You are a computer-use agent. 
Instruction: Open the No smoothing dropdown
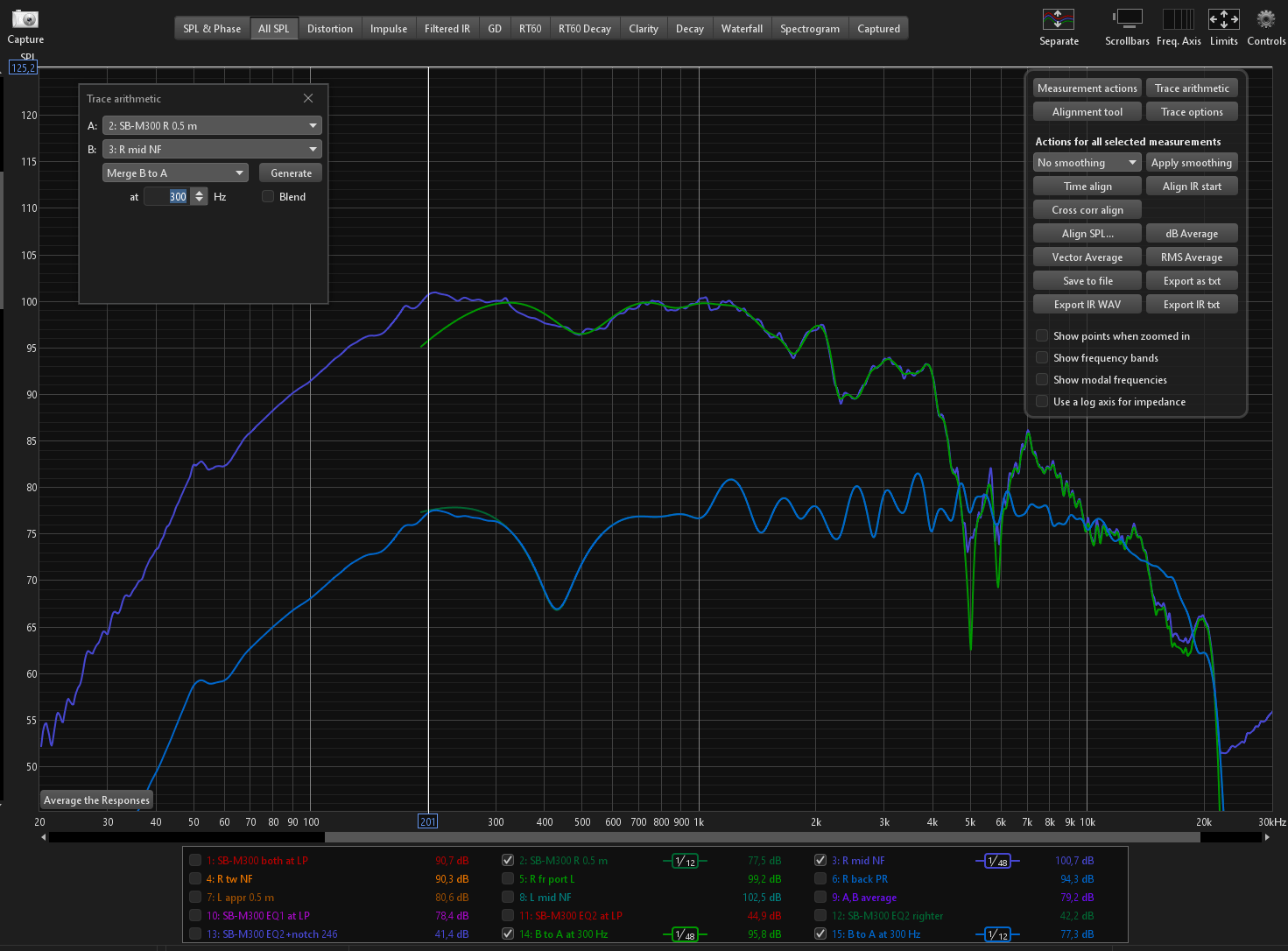[x=1087, y=162]
